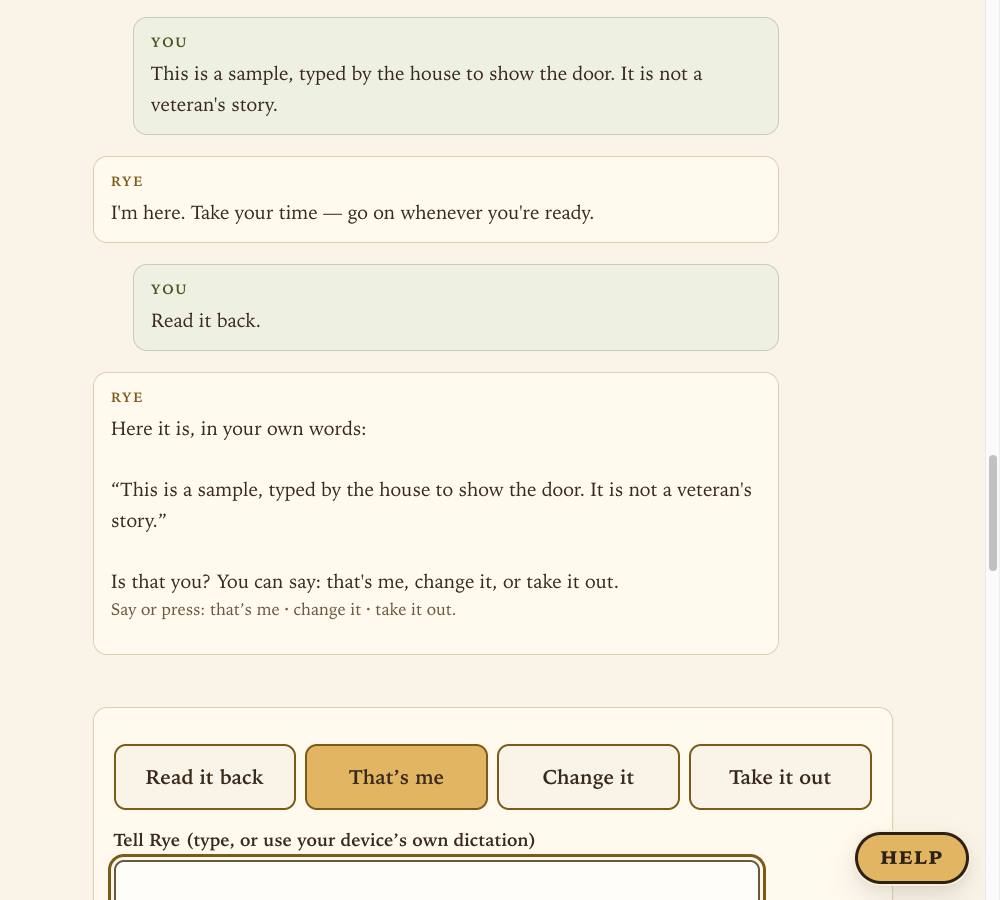Click the quoted sample text in Rye's reply
This screenshot has width=1000, height=900.
(431, 505)
